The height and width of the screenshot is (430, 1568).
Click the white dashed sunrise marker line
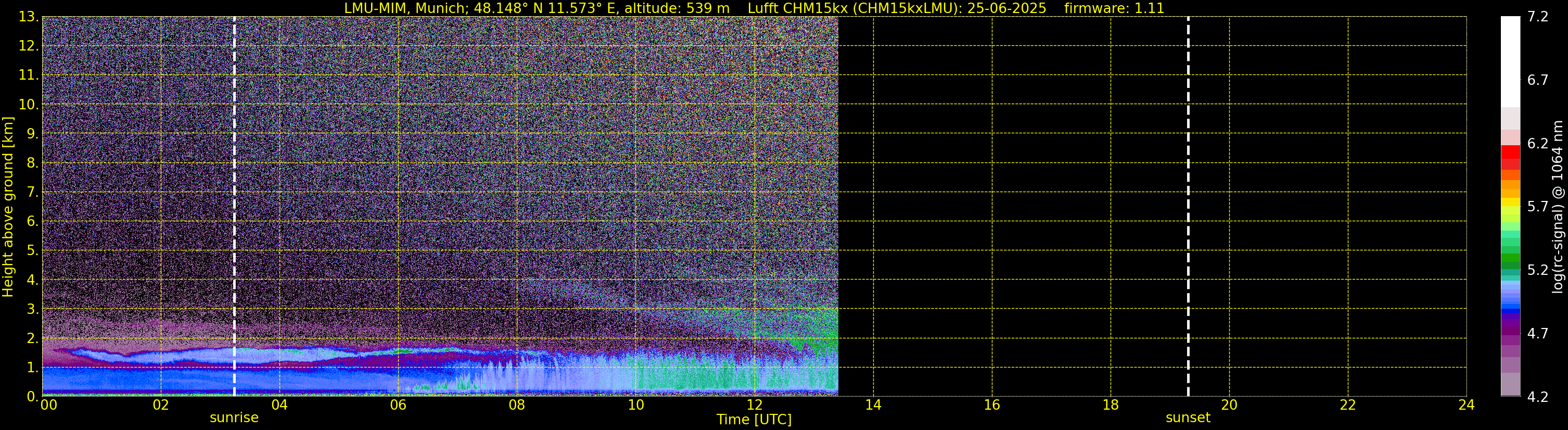point(234,207)
